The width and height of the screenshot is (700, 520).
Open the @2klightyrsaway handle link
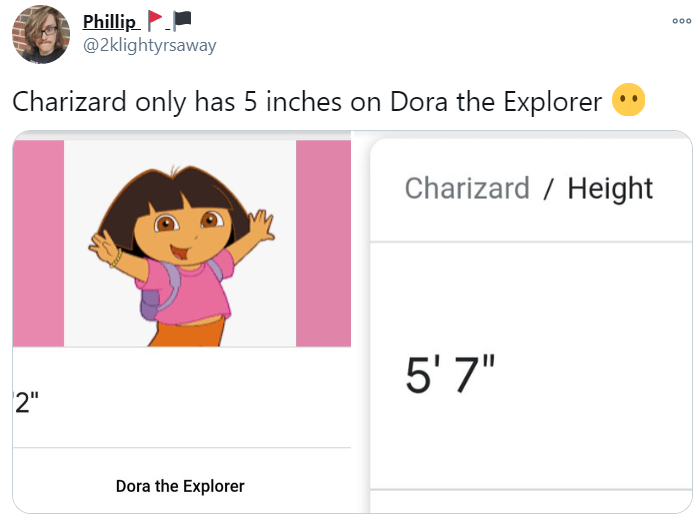(x=149, y=45)
